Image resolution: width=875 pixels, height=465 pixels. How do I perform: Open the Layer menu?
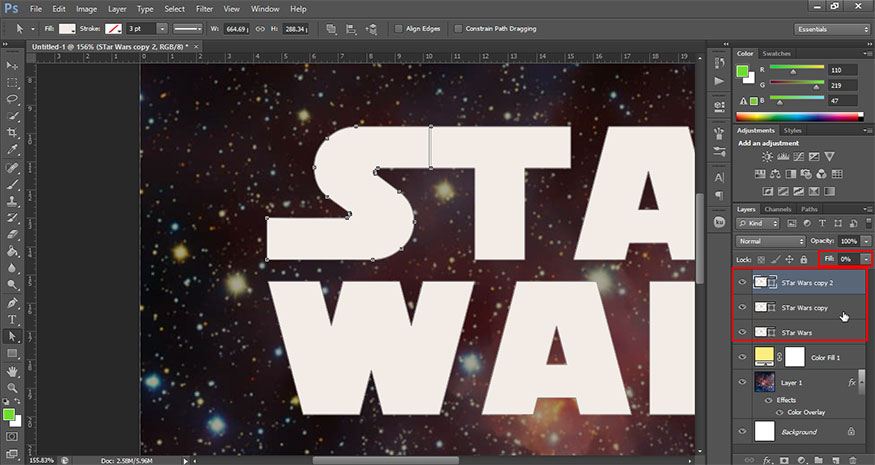point(117,9)
